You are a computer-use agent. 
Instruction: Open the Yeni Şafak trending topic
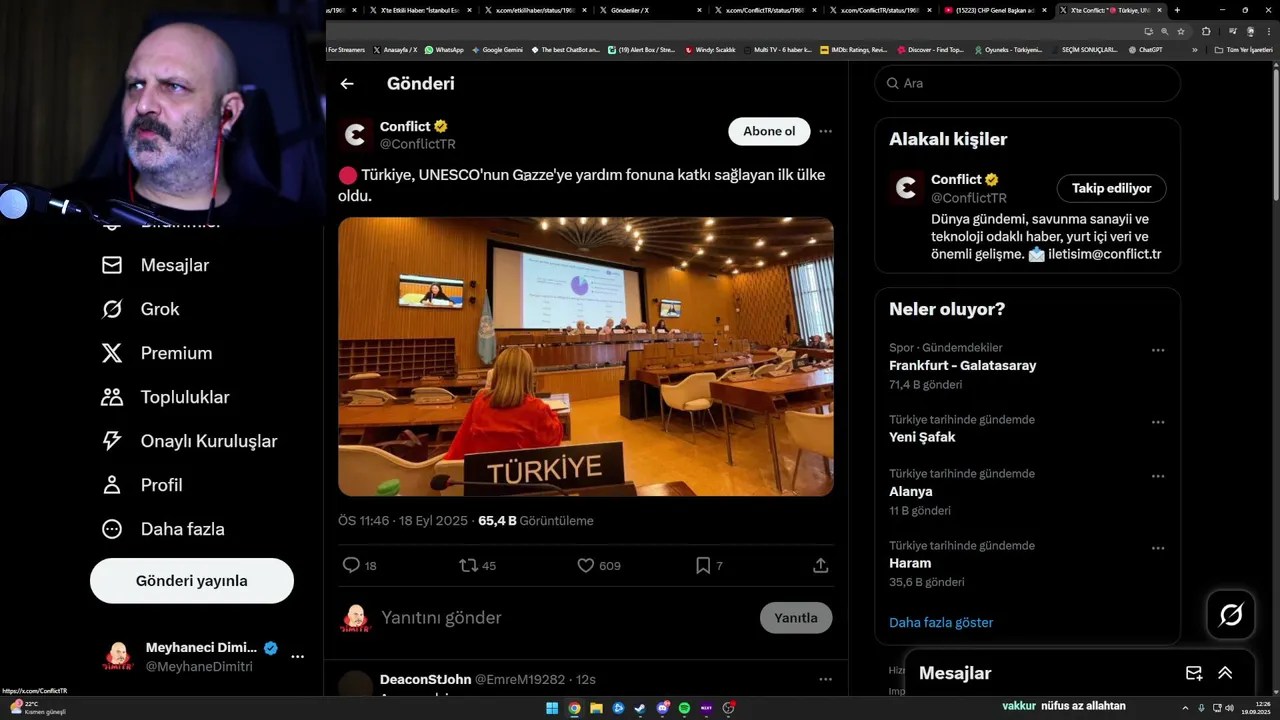tap(922, 437)
